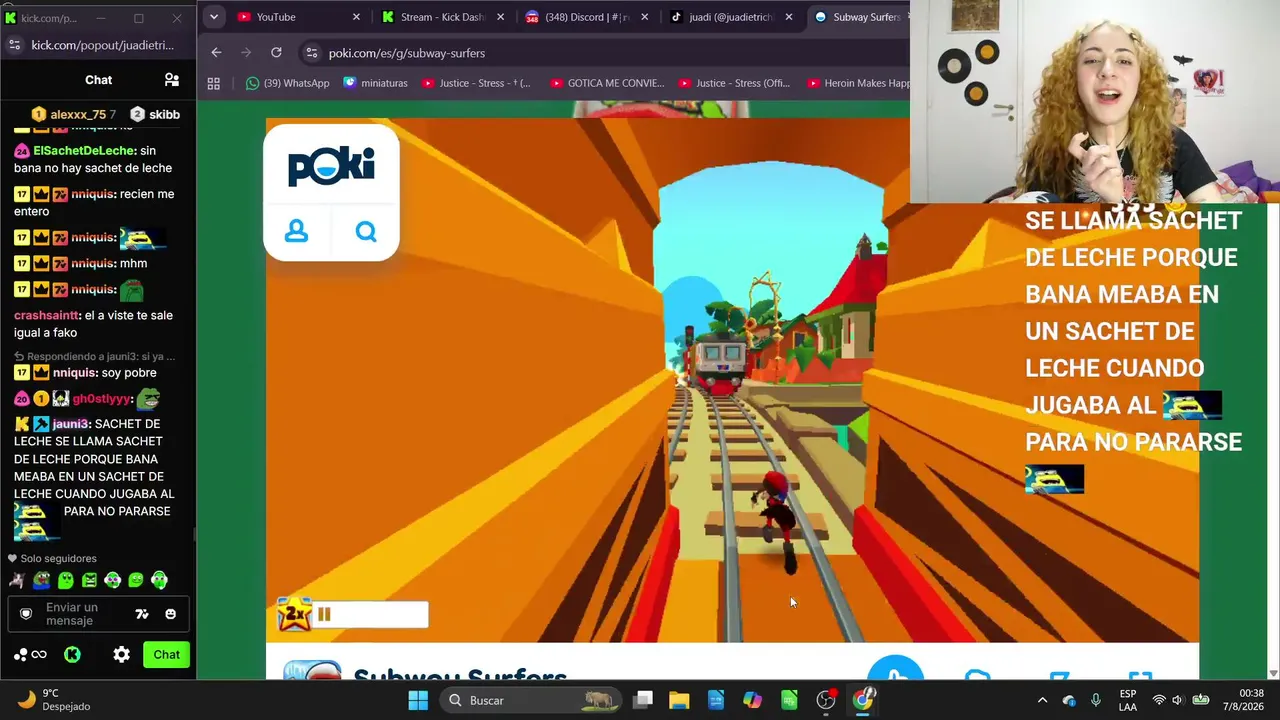The image size is (1280, 720).
Task: Show hidden system tray icons
Action: pyautogui.click(x=1042, y=700)
